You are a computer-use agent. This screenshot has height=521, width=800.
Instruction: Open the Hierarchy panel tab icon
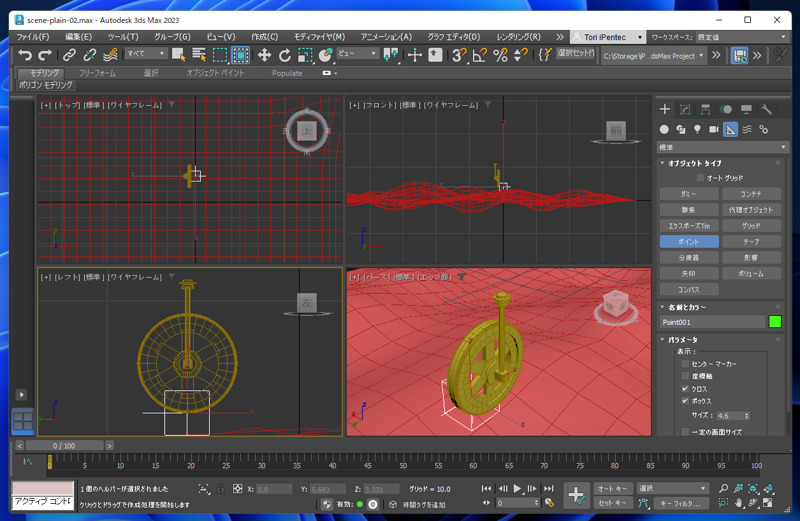pyautogui.click(x=706, y=109)
